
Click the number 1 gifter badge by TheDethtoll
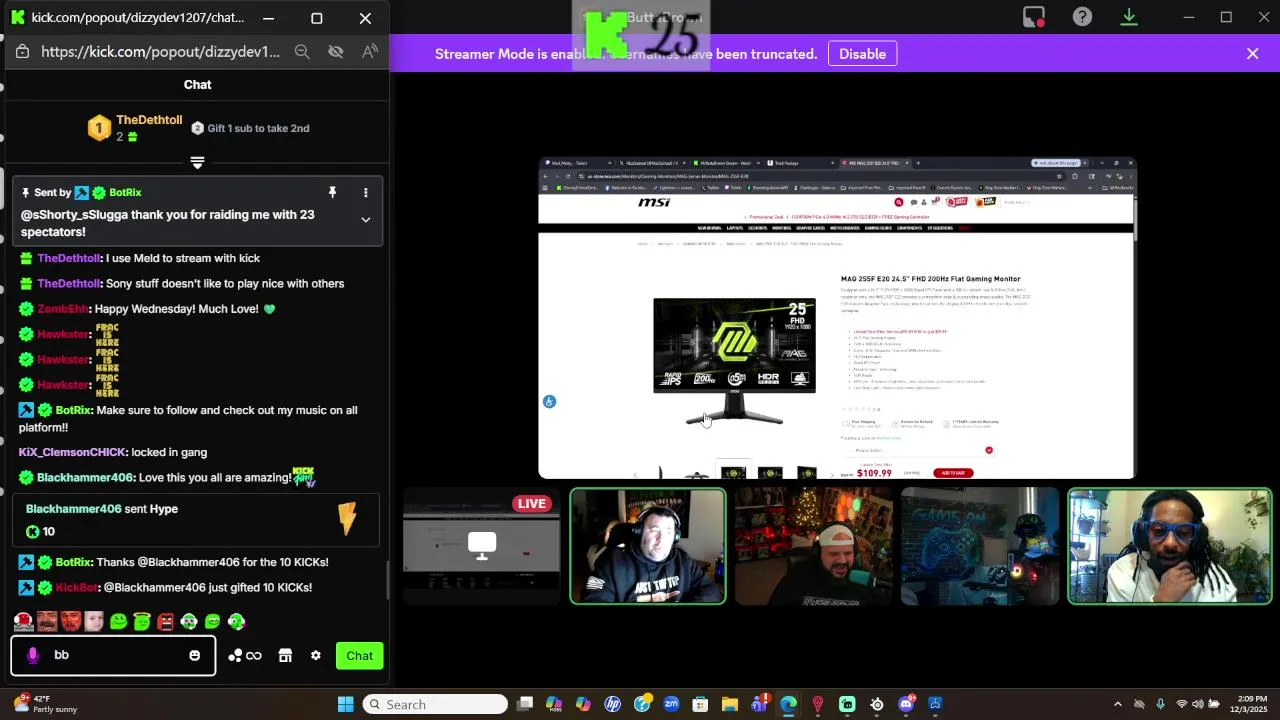(x=99, y=128)
